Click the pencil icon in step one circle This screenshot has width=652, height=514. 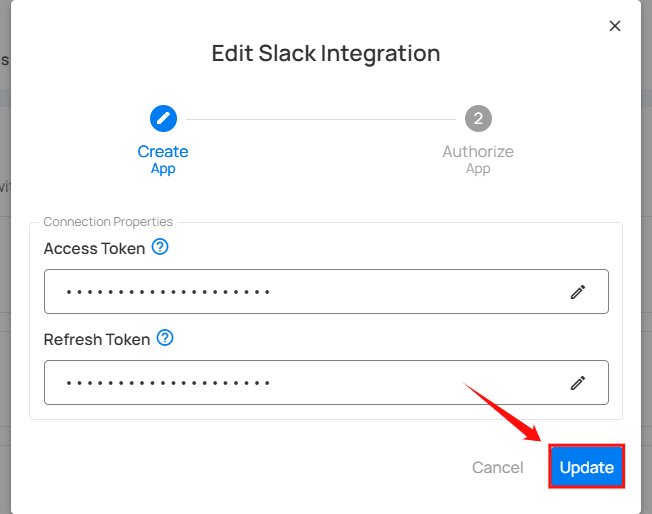163,119
